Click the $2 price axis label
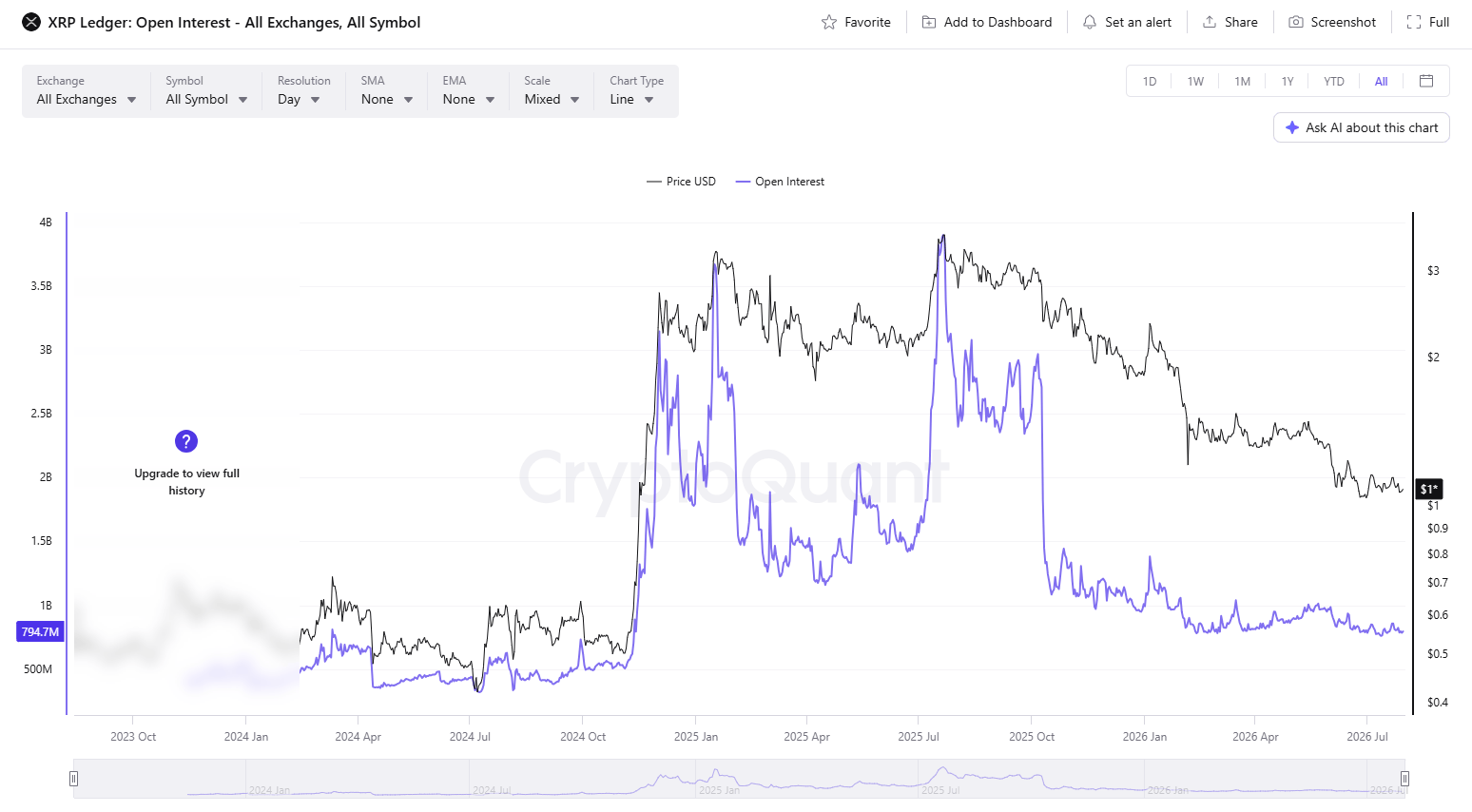The height and width of the screenshot is (812, 1472). pyautogui.click(x=1433, y=358)
